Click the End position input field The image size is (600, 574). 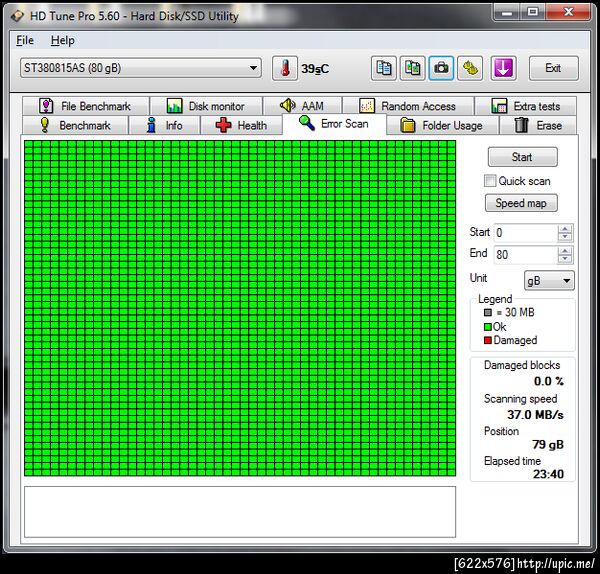point(526,254)
